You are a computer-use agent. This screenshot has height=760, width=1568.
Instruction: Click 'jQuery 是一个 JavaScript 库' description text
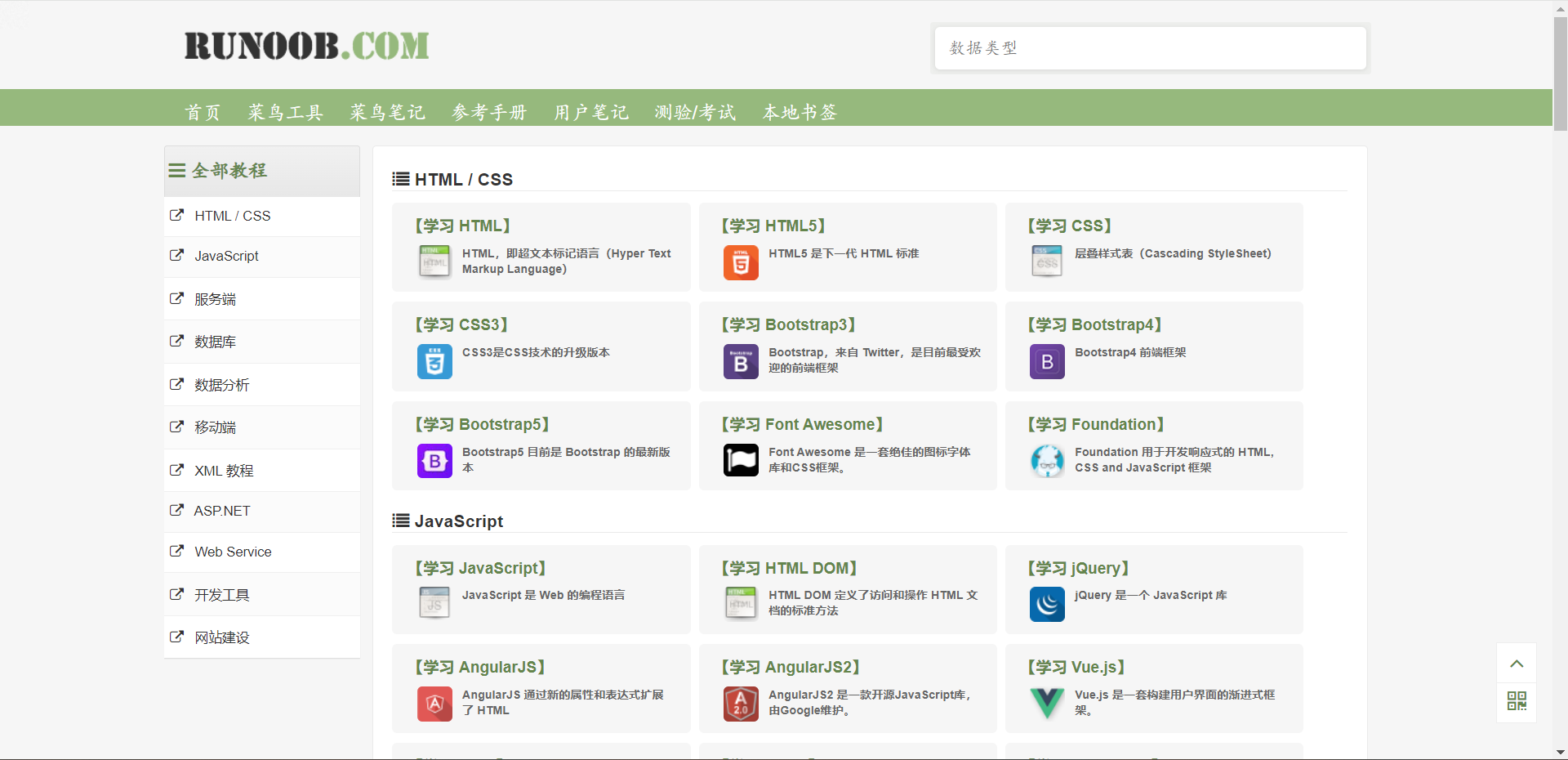click(1151, 595)
